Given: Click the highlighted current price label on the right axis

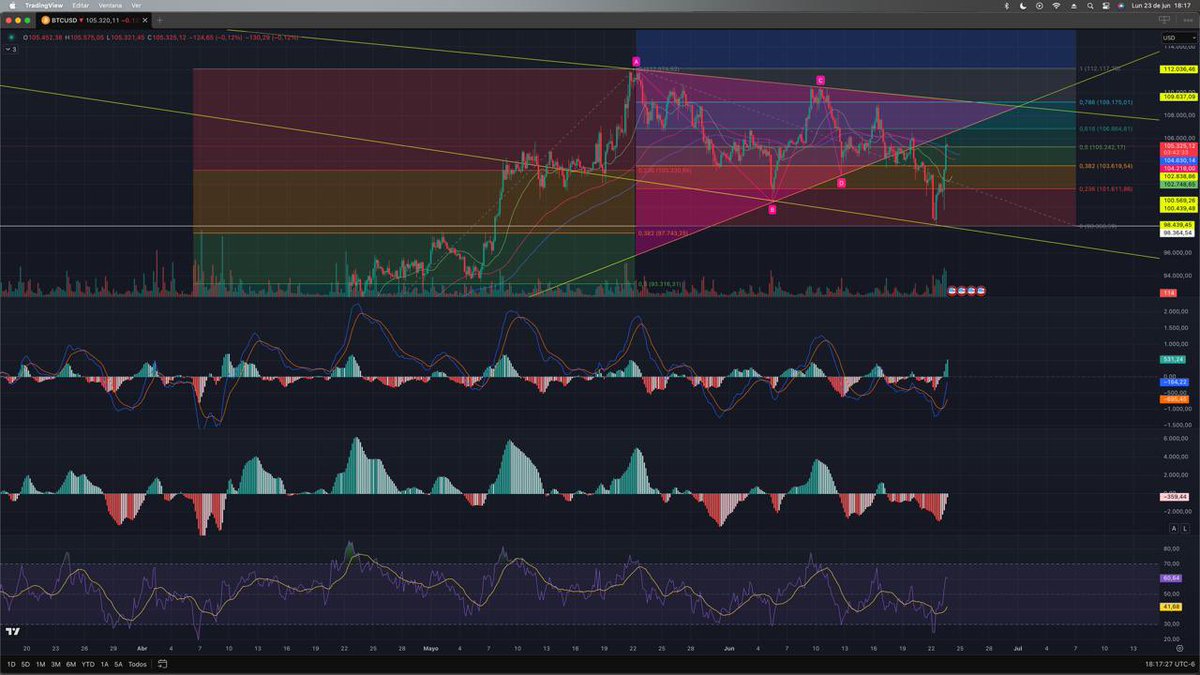Looking at the screenshot, I should point(1180,146).
